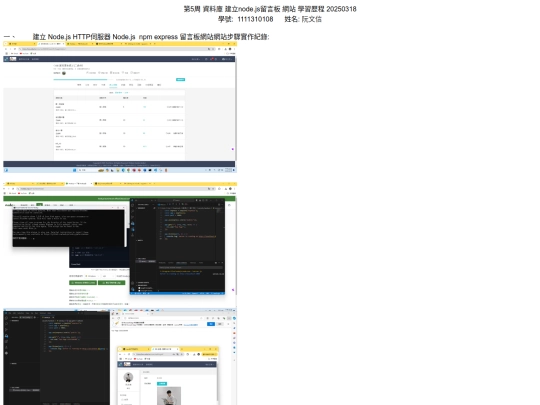Select the document title line beginning '第5周 資料庫'

[x=270, y=9]
